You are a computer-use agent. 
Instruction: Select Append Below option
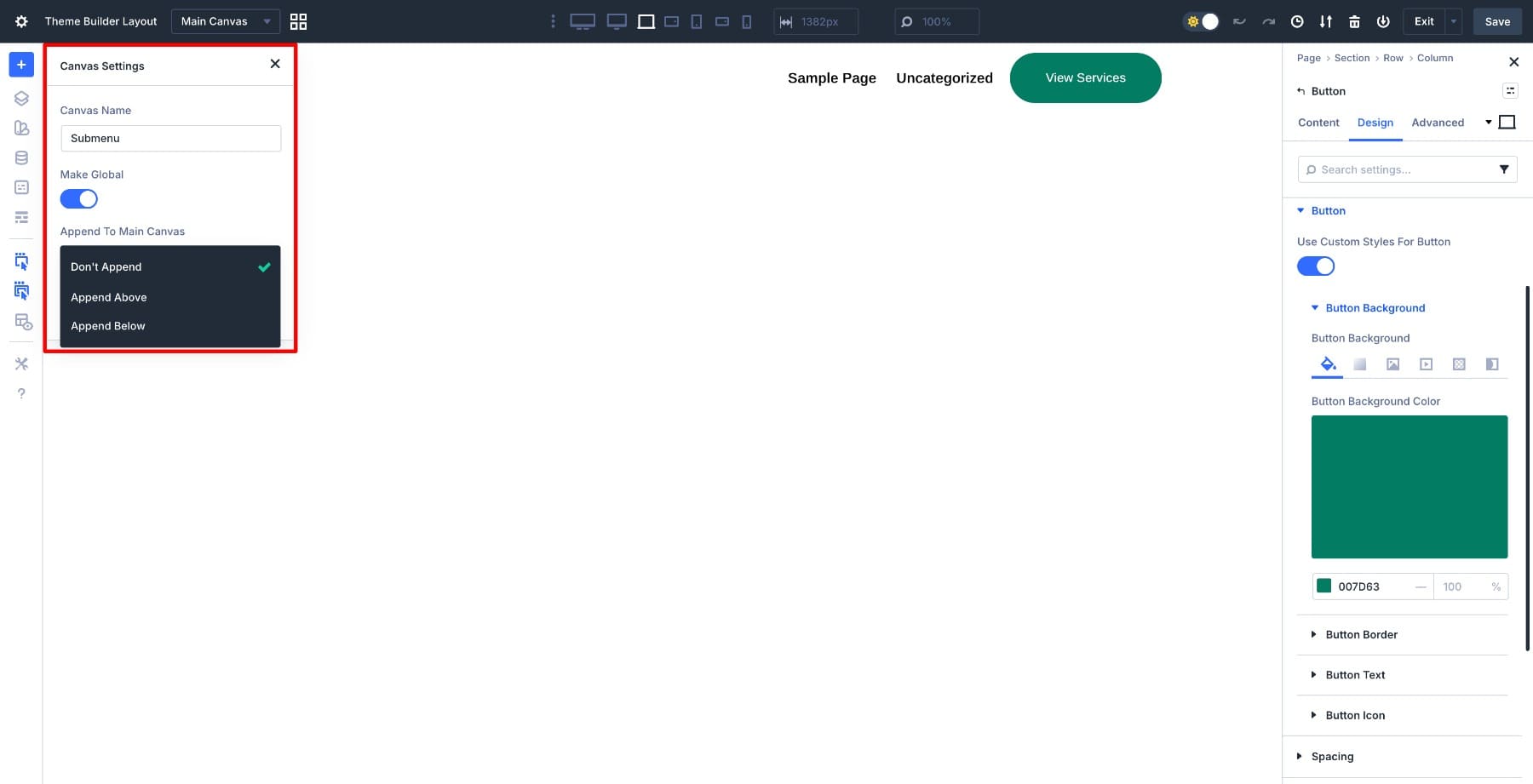108,326
